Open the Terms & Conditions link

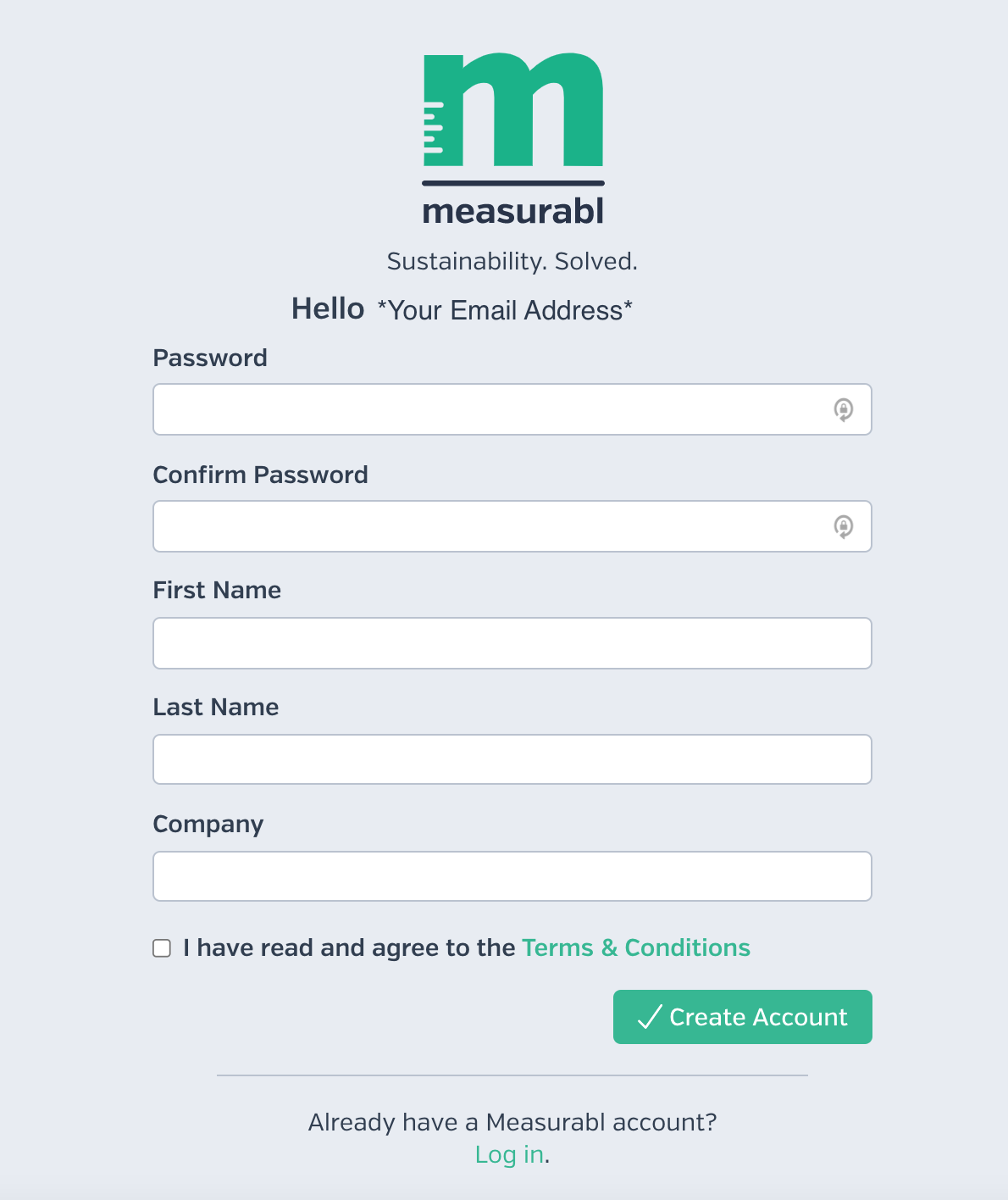pyautogui.click(x=636, y=947)
